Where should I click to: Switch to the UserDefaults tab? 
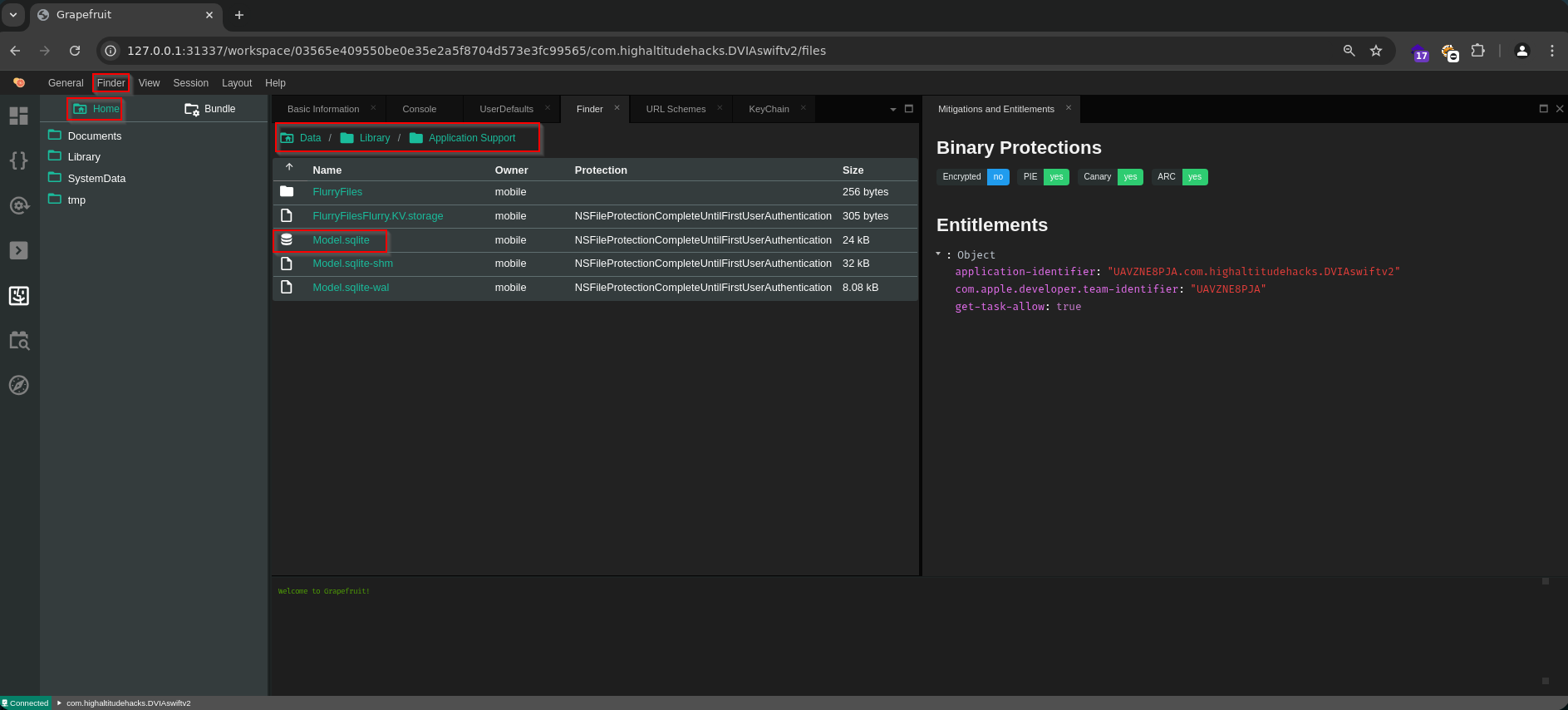(x=506, y=109)
